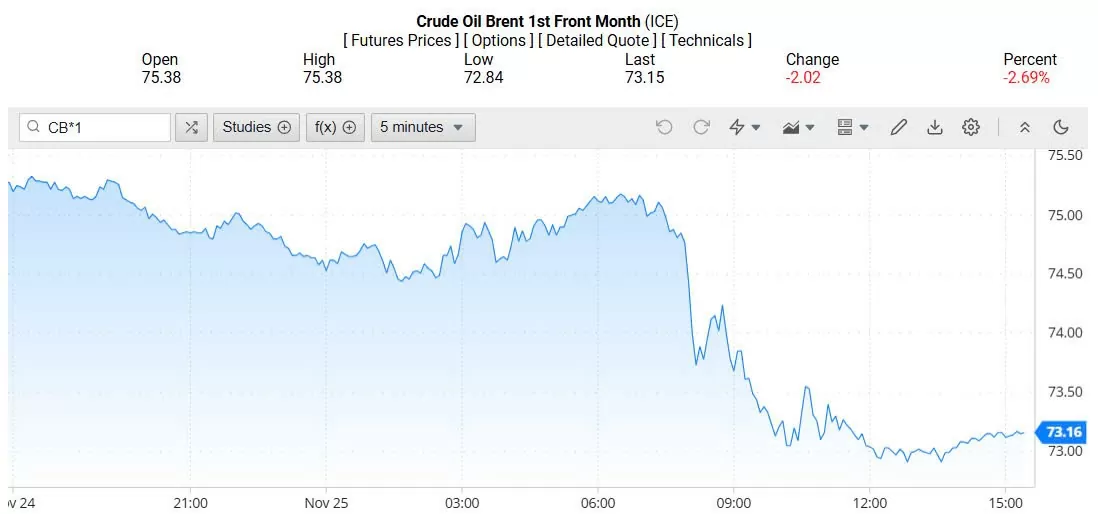The image size is (1098, 514).
Task: Download the chart data
Action: tap(935, 127)
